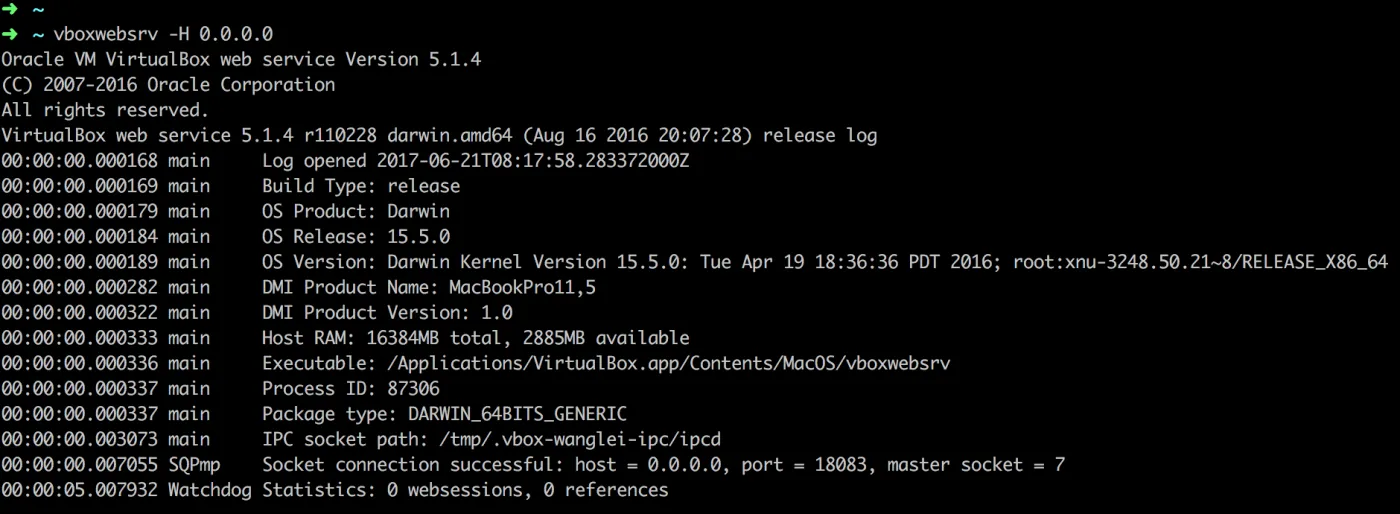Viewport: 1400px width, 514px height.
Task: Click the "root:xnu-3248.50.21~8/RELEASE_X86_64" kernel text
Action: pos(1200,262)
